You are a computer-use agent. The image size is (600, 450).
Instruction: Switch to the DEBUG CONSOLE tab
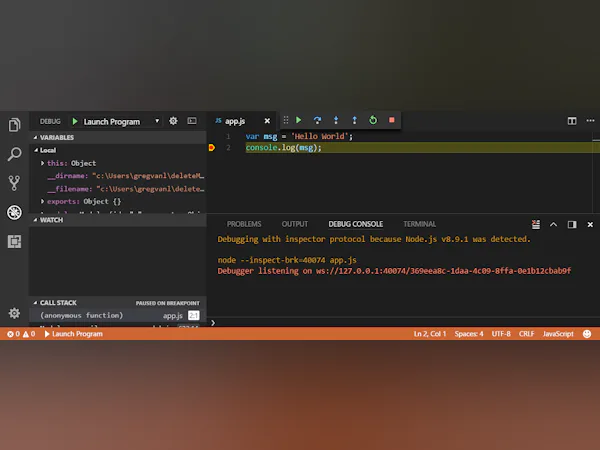[x=355, y=224]
